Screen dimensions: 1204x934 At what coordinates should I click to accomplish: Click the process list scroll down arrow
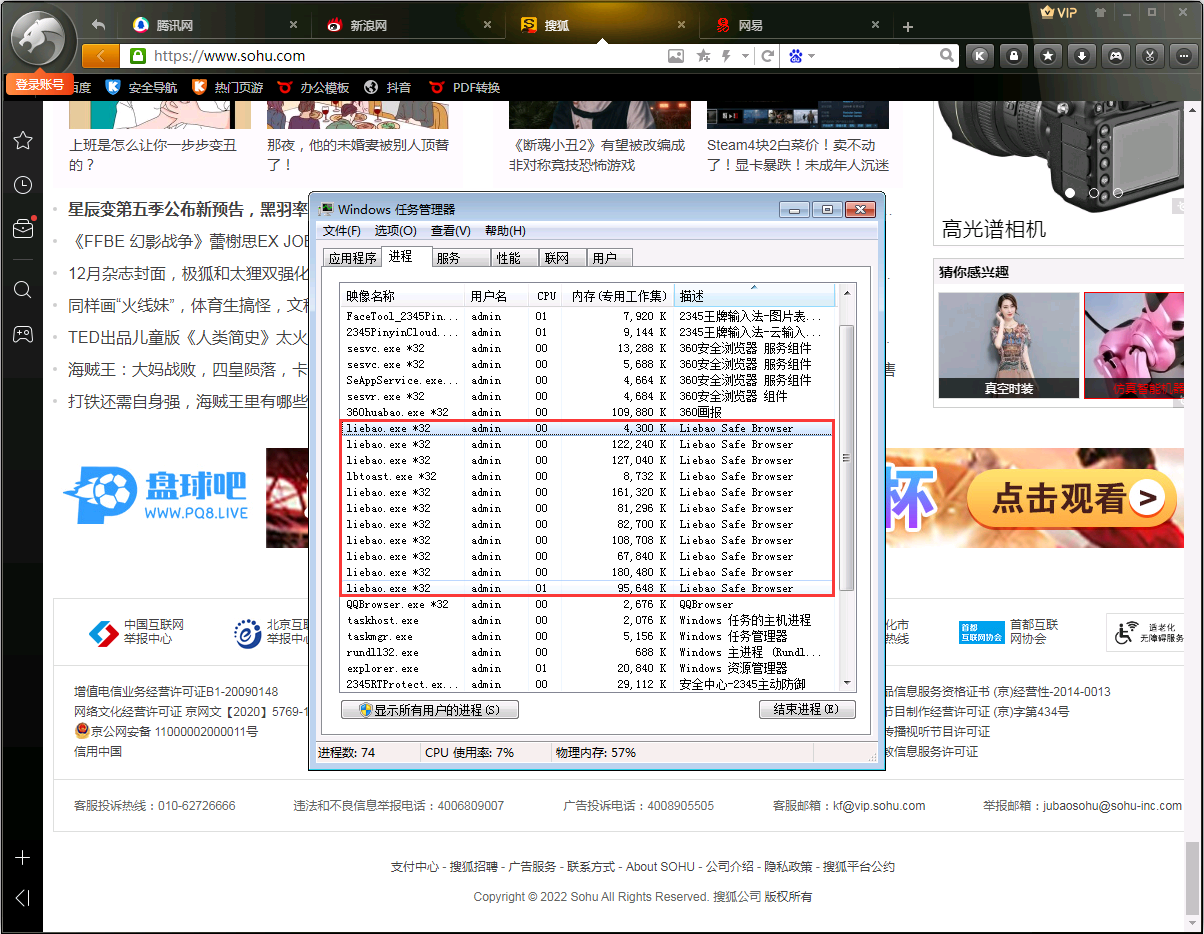click(846, 684)
